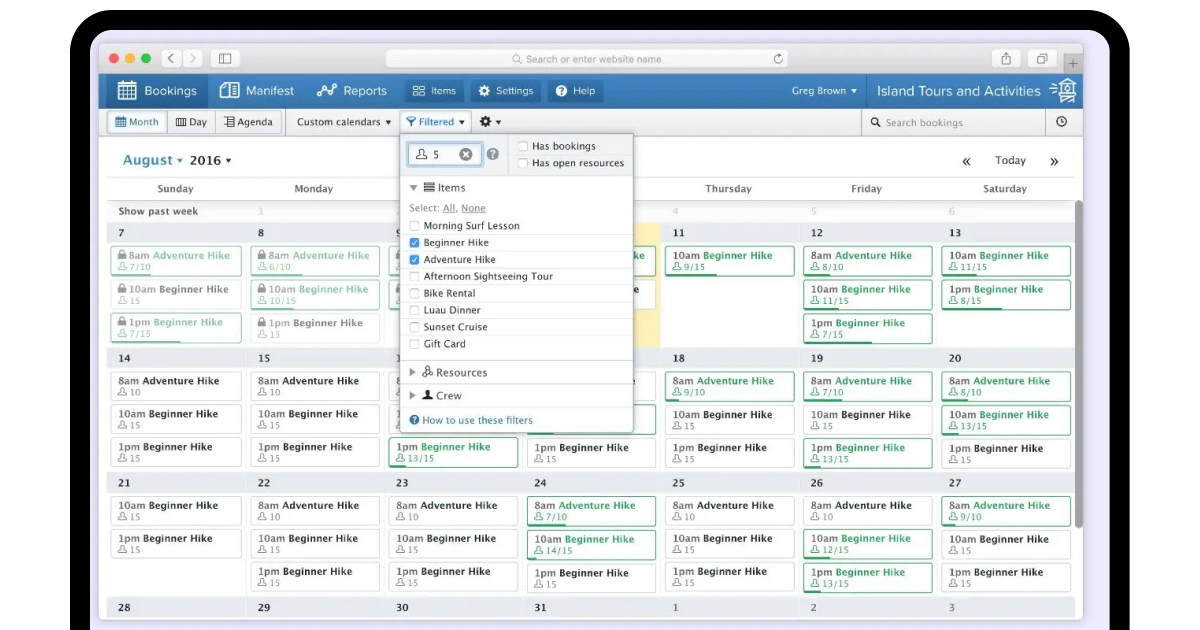
Task: Enable the Has open resources checkbox
Action: tap(523, 163)
